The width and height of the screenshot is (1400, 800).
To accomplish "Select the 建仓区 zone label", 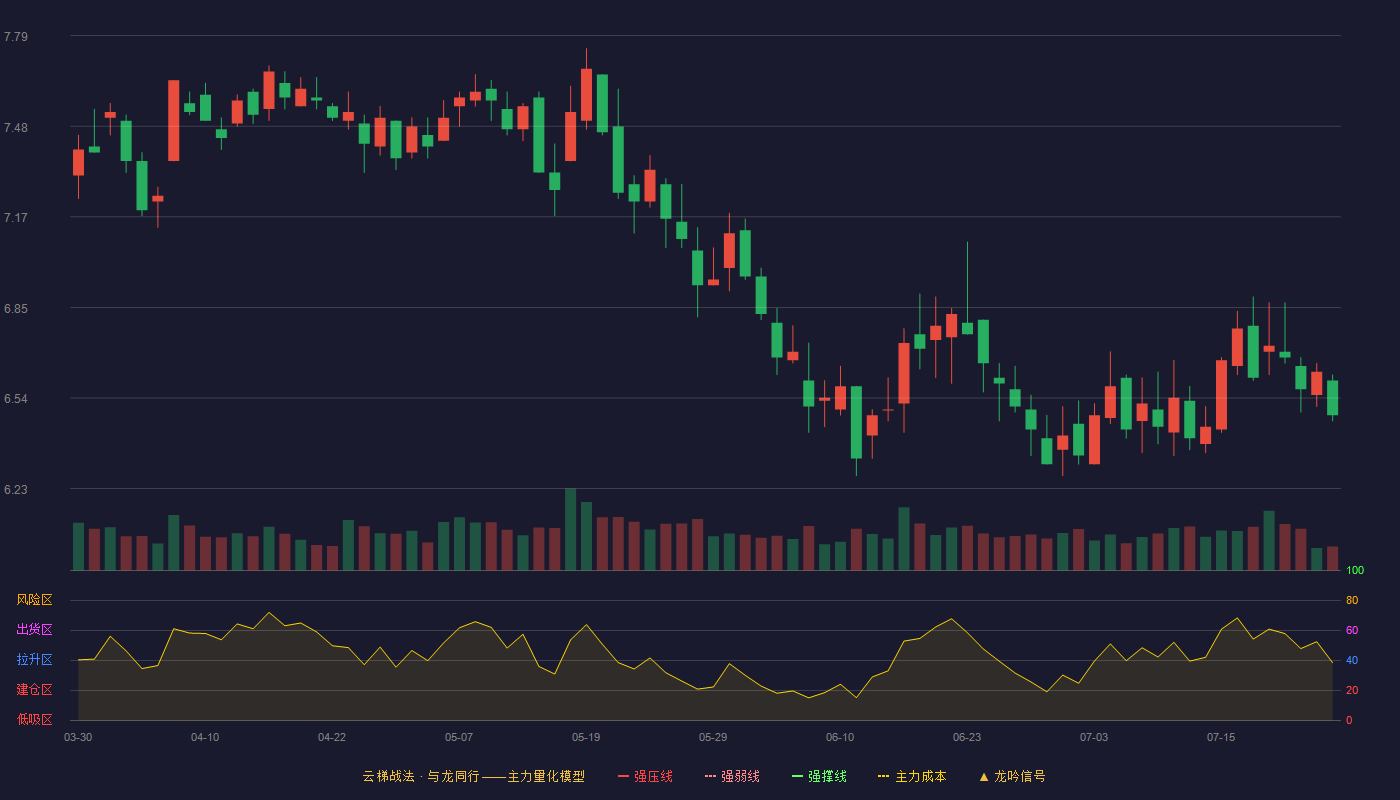I will (x=35, y=690).
